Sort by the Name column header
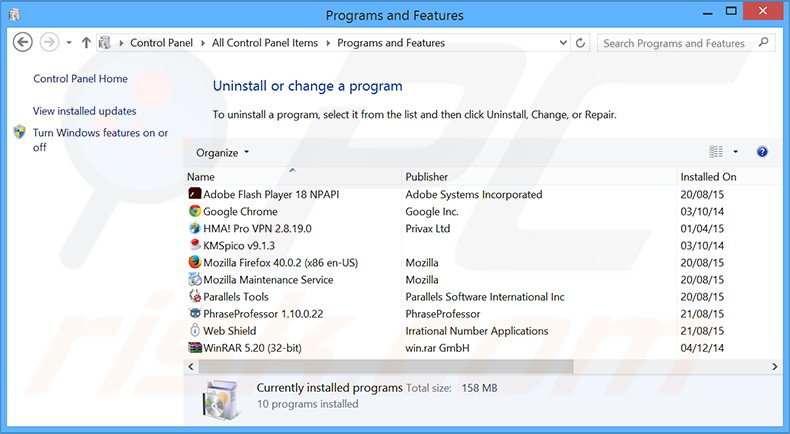 point(201,177)
